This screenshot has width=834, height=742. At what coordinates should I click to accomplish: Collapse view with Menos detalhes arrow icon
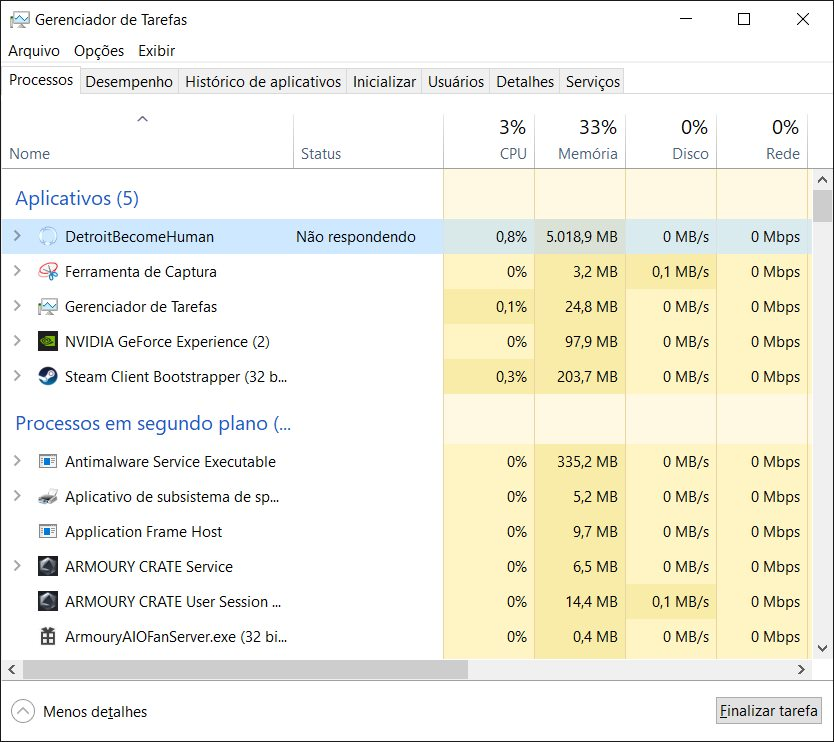pyautogui.click(x=23, y=711)
